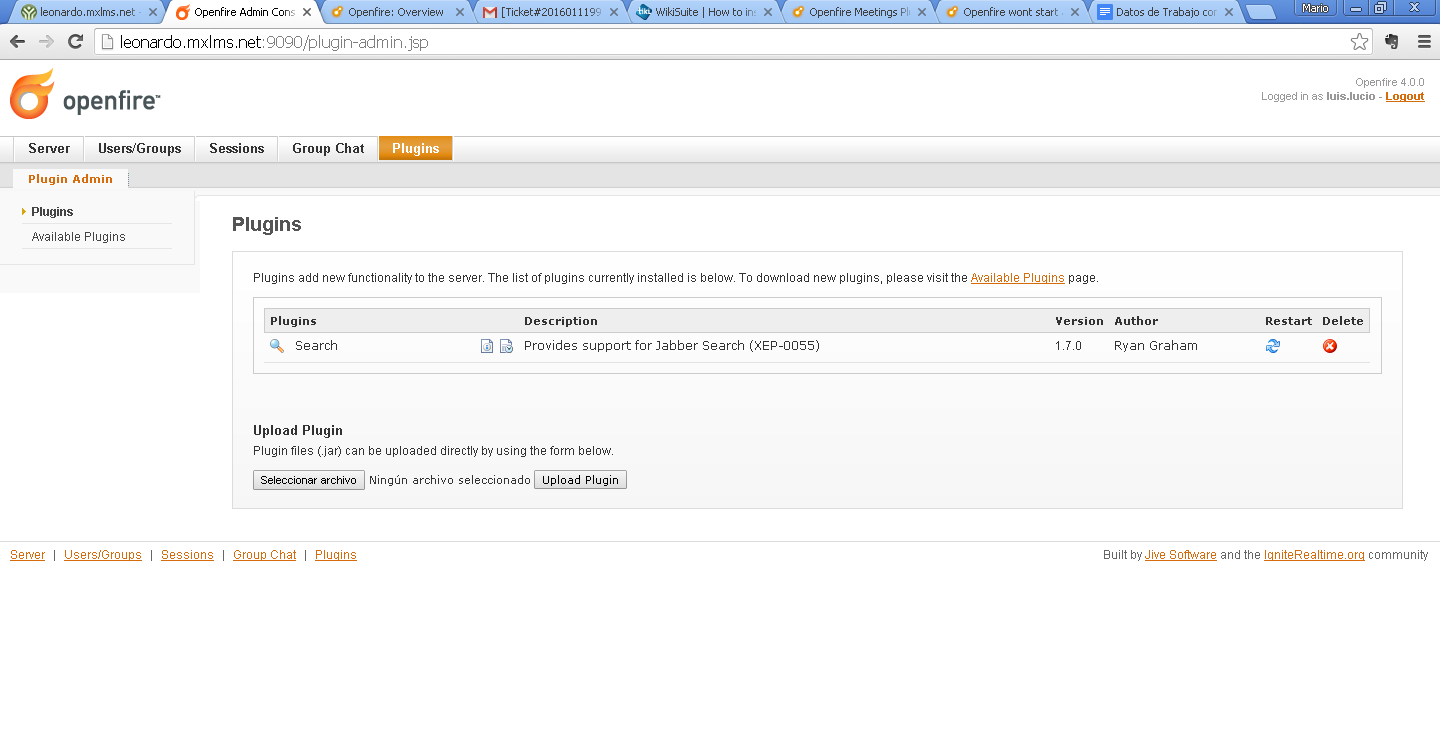Click the footer Plugins link

point(336,555)
